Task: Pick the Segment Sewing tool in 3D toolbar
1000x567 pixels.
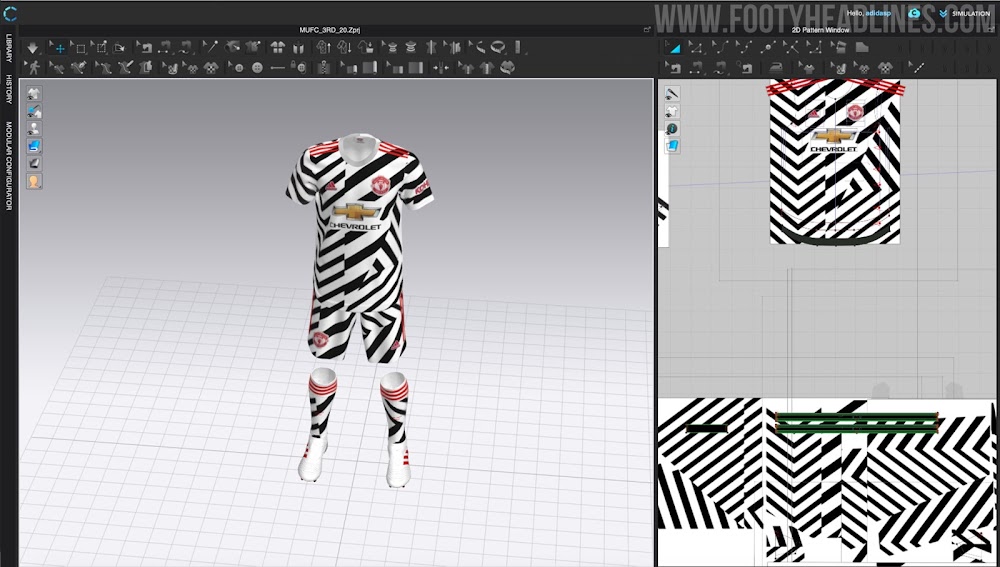Action: [166, 48]
